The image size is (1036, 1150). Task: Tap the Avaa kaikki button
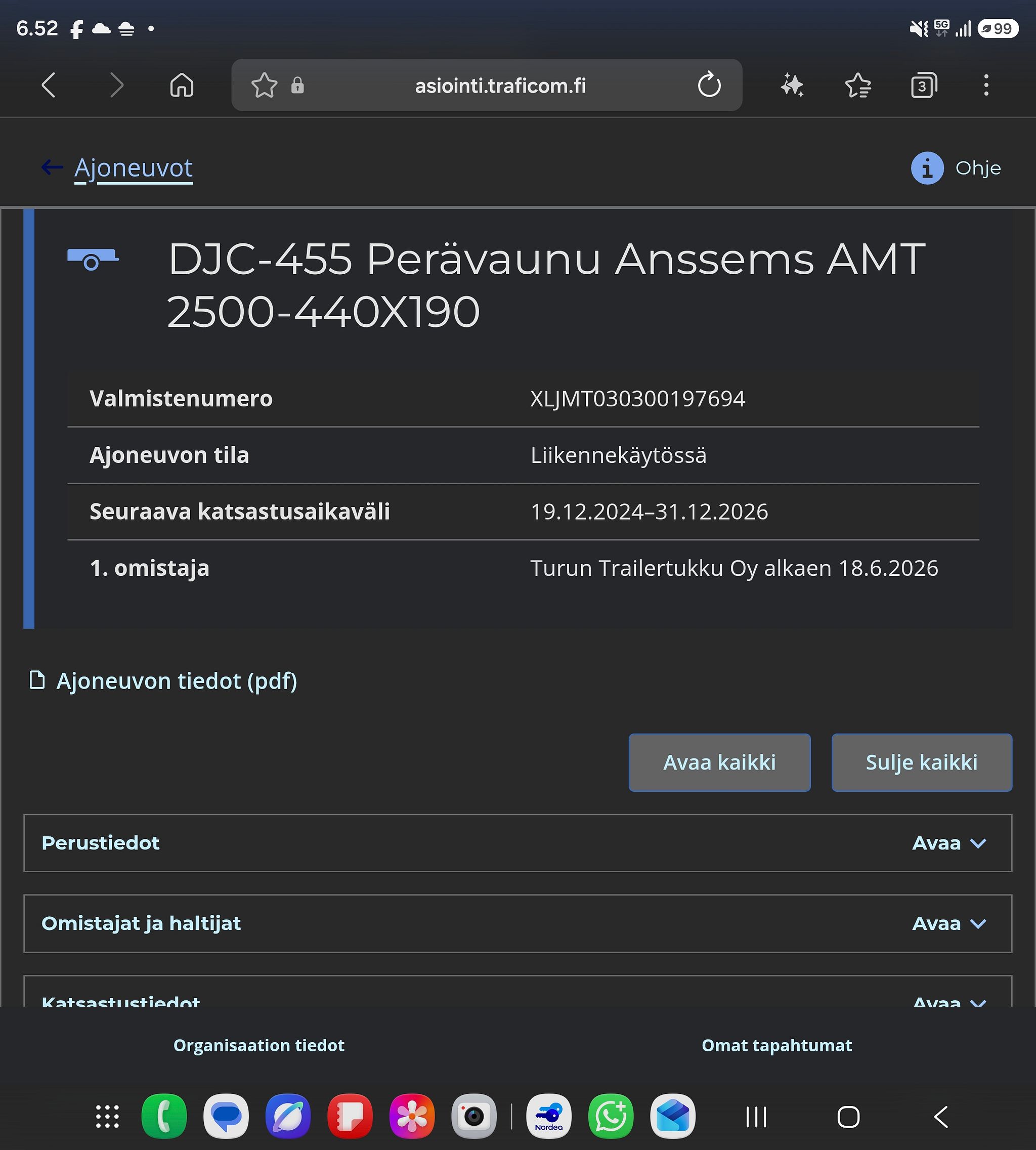(x=719, y=762)
